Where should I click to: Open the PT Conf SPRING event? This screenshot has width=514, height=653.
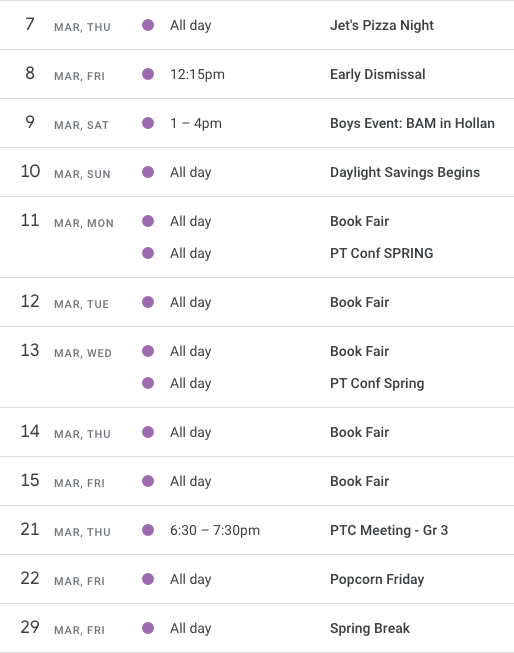pyautogui.click(x=381, y=253)
